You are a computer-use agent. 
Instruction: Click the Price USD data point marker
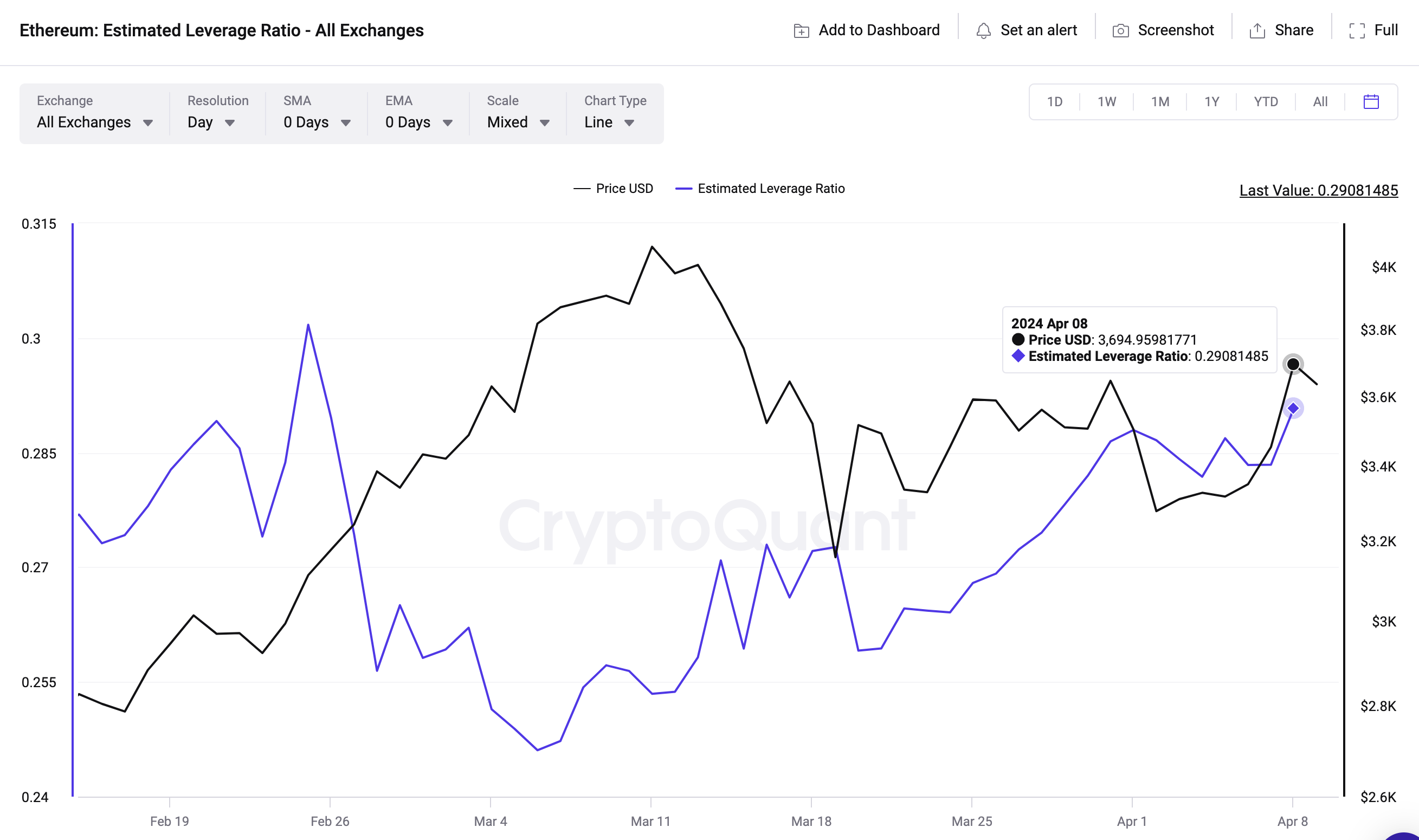[x=1293, y=364]
